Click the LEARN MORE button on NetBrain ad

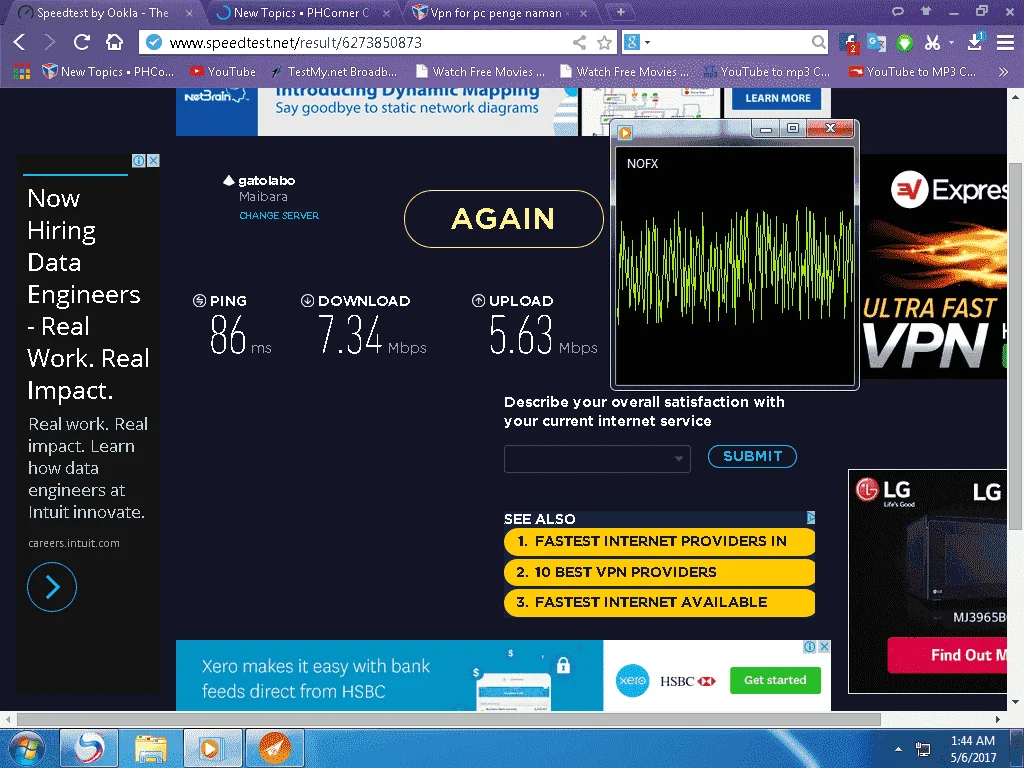point(778,98)
